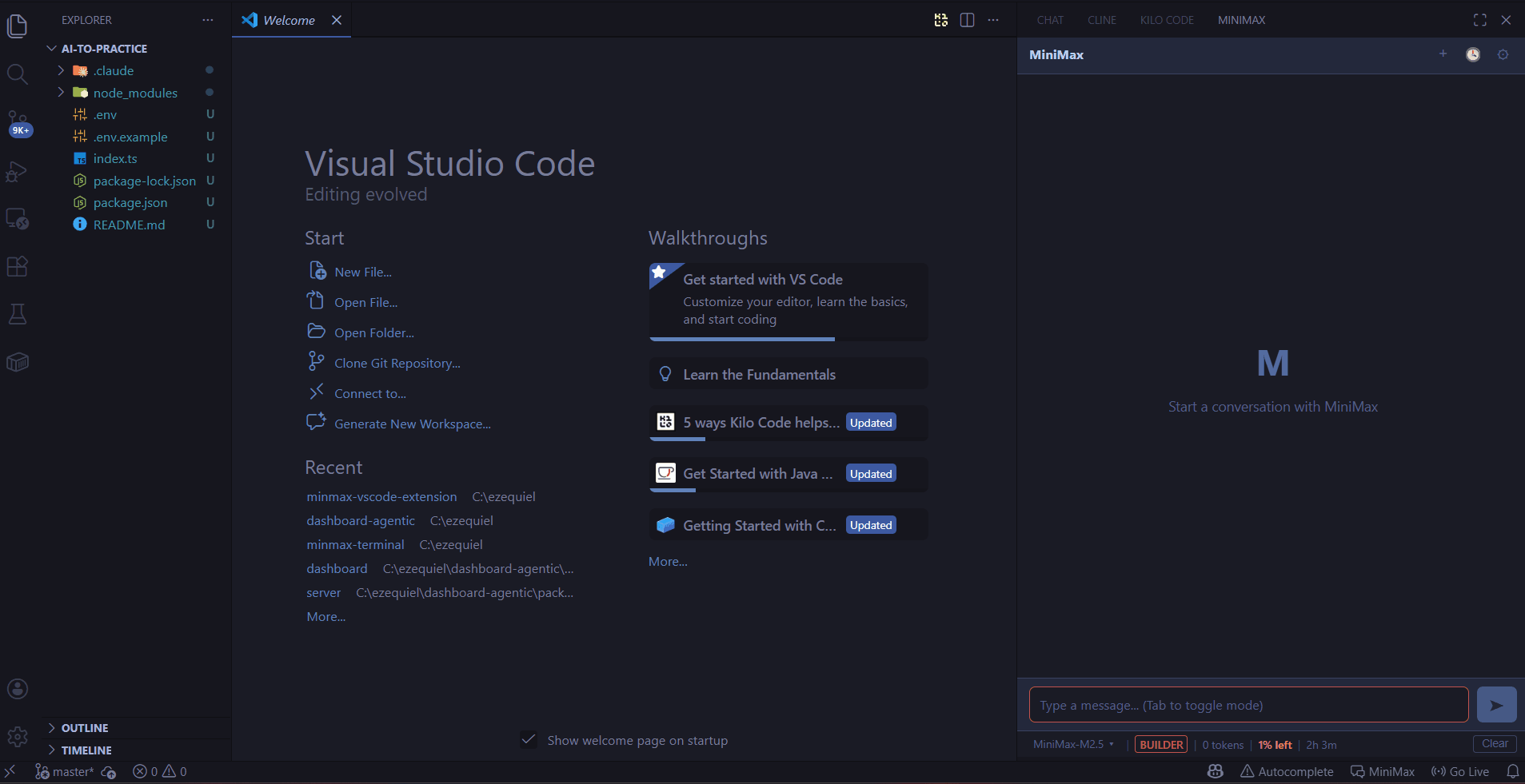This screenshot has width=1525, height=784.
Task: Open recent minmax-vscode-extension project
Action: point(381,496)
